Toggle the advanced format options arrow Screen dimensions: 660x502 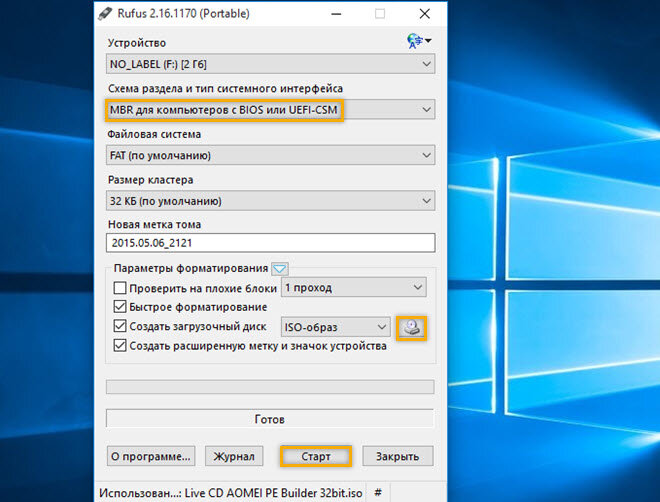tap(279, 268)
